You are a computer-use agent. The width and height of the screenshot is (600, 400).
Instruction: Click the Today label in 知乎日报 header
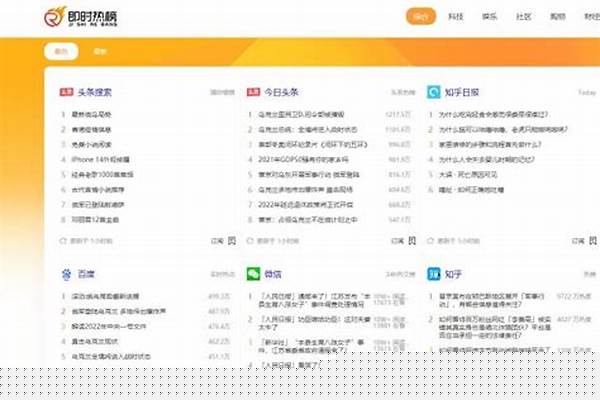[587, 93]
